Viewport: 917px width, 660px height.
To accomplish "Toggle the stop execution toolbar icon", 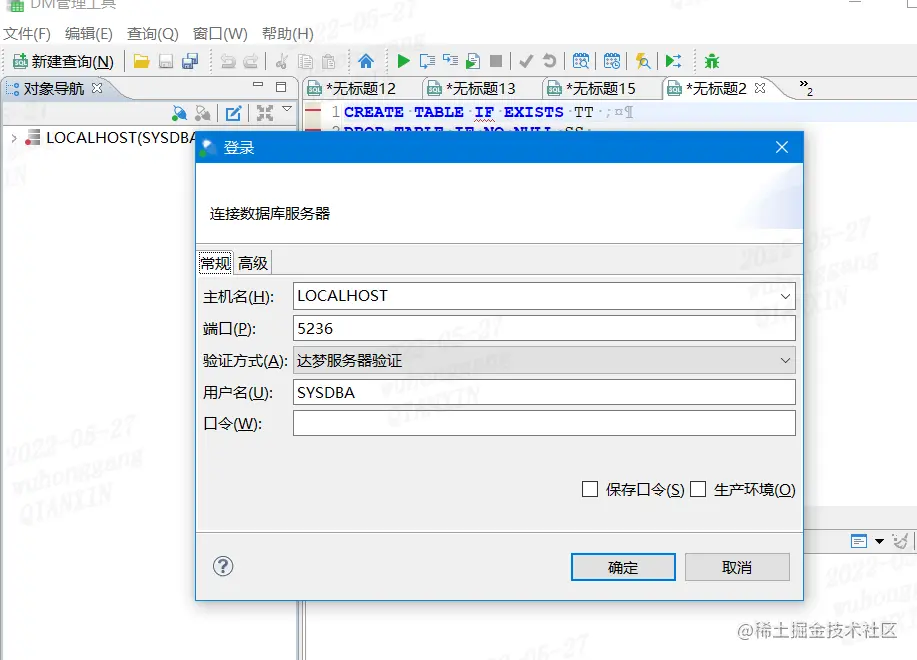I will (x=496, y=61).
